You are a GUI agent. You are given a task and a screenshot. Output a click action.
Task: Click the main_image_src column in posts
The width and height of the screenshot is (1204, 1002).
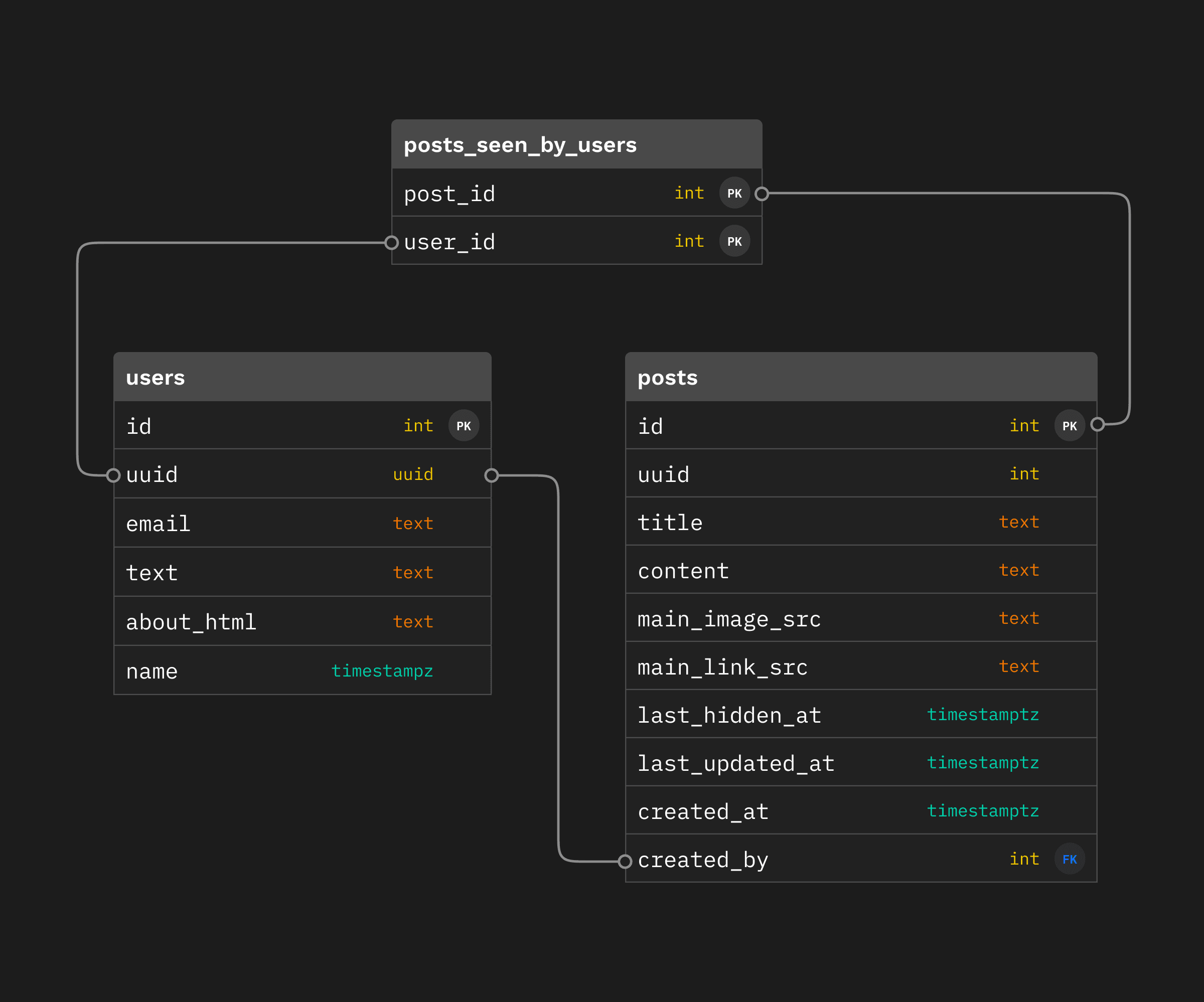(729, 619)
